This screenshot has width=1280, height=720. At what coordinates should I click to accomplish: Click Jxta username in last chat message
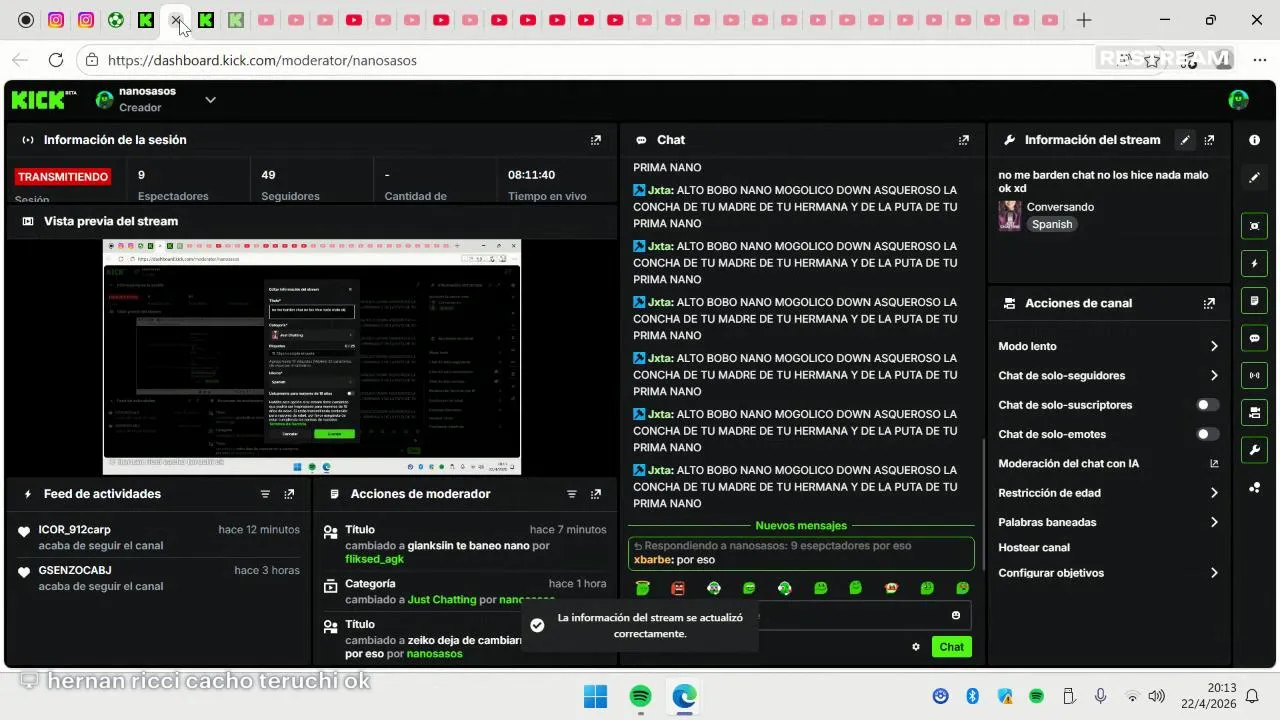click(660, 470)
